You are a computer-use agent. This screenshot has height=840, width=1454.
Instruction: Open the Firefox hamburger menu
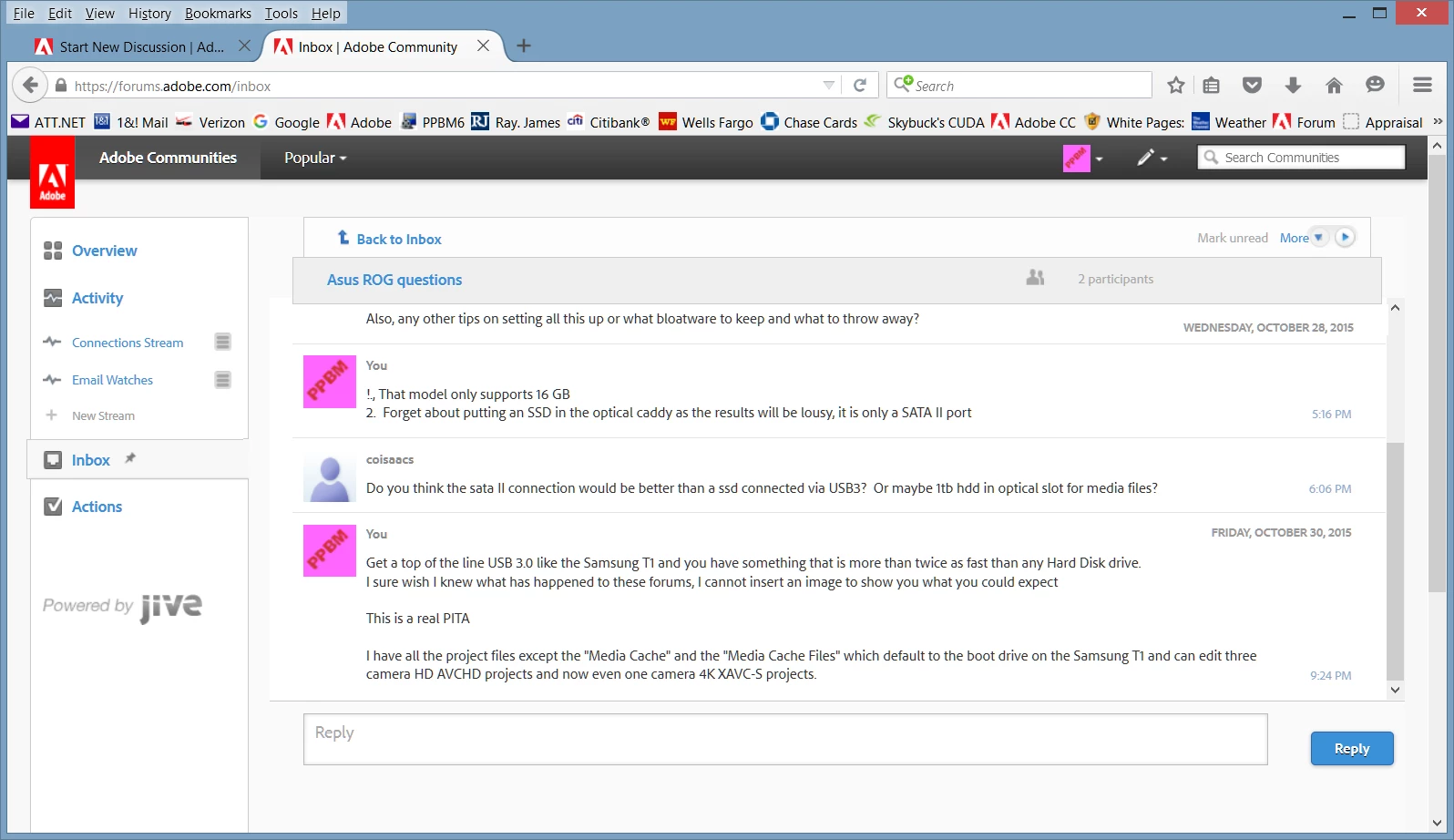click(1422, 86)
